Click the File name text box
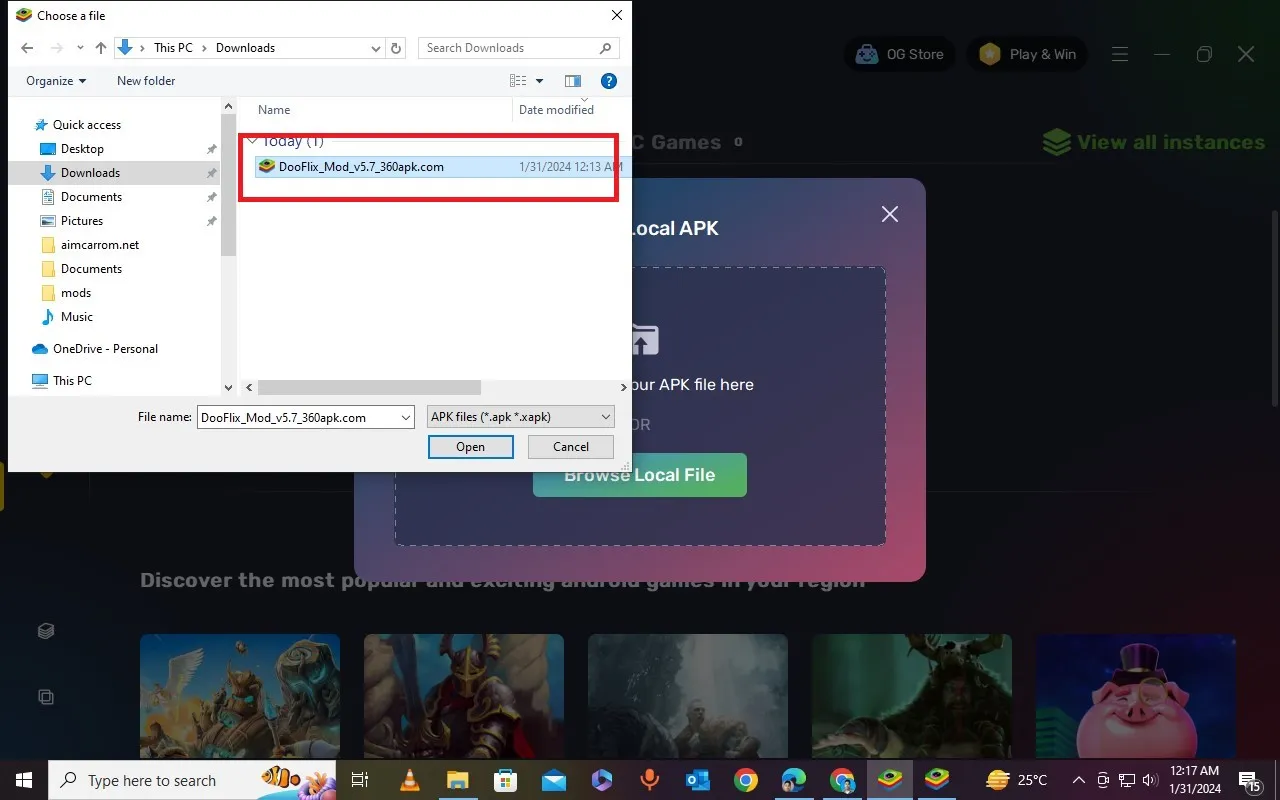 pyautogui.click(x=297, y=417)
